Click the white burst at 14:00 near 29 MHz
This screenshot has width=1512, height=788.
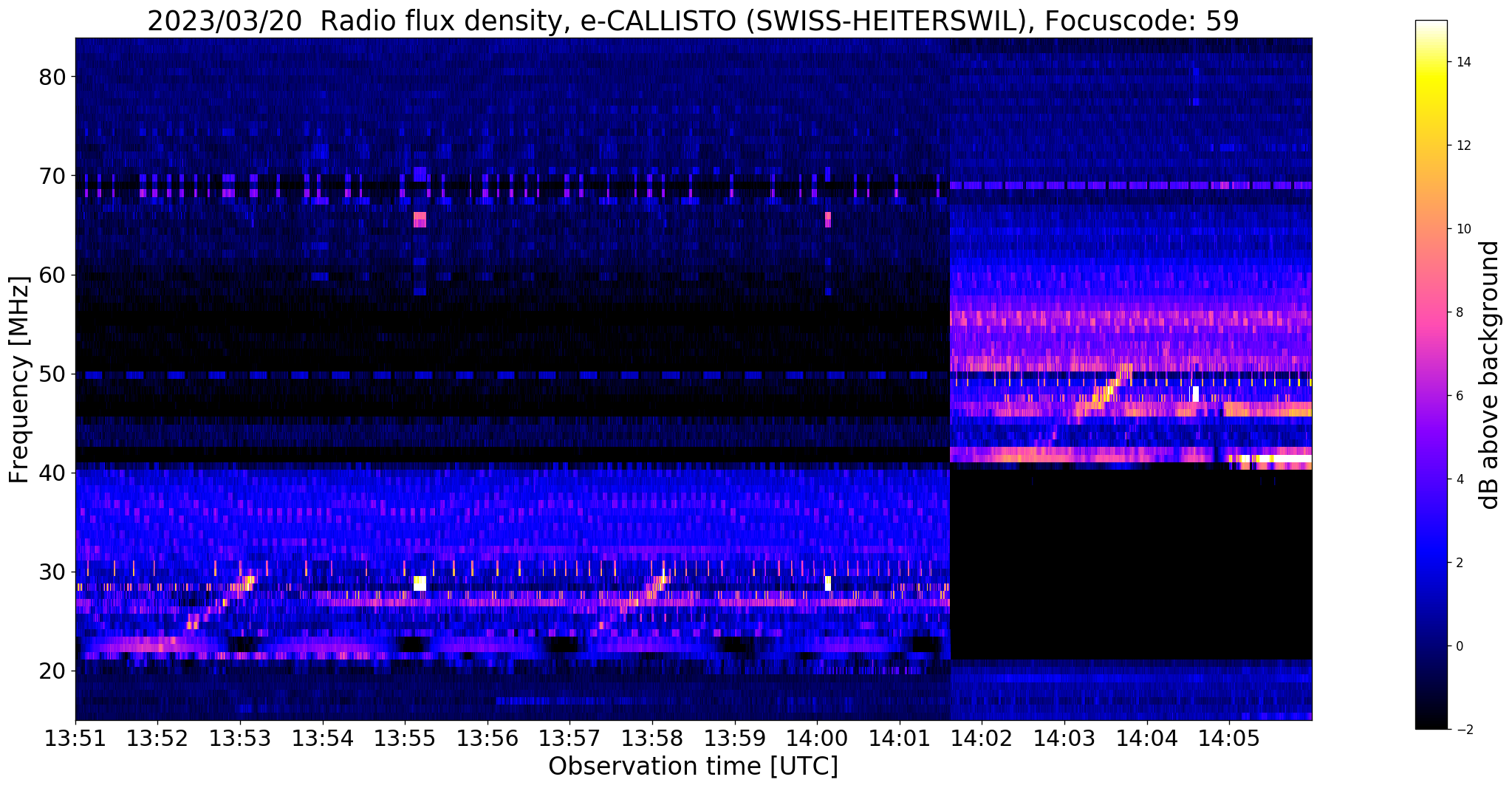(828, 583)
